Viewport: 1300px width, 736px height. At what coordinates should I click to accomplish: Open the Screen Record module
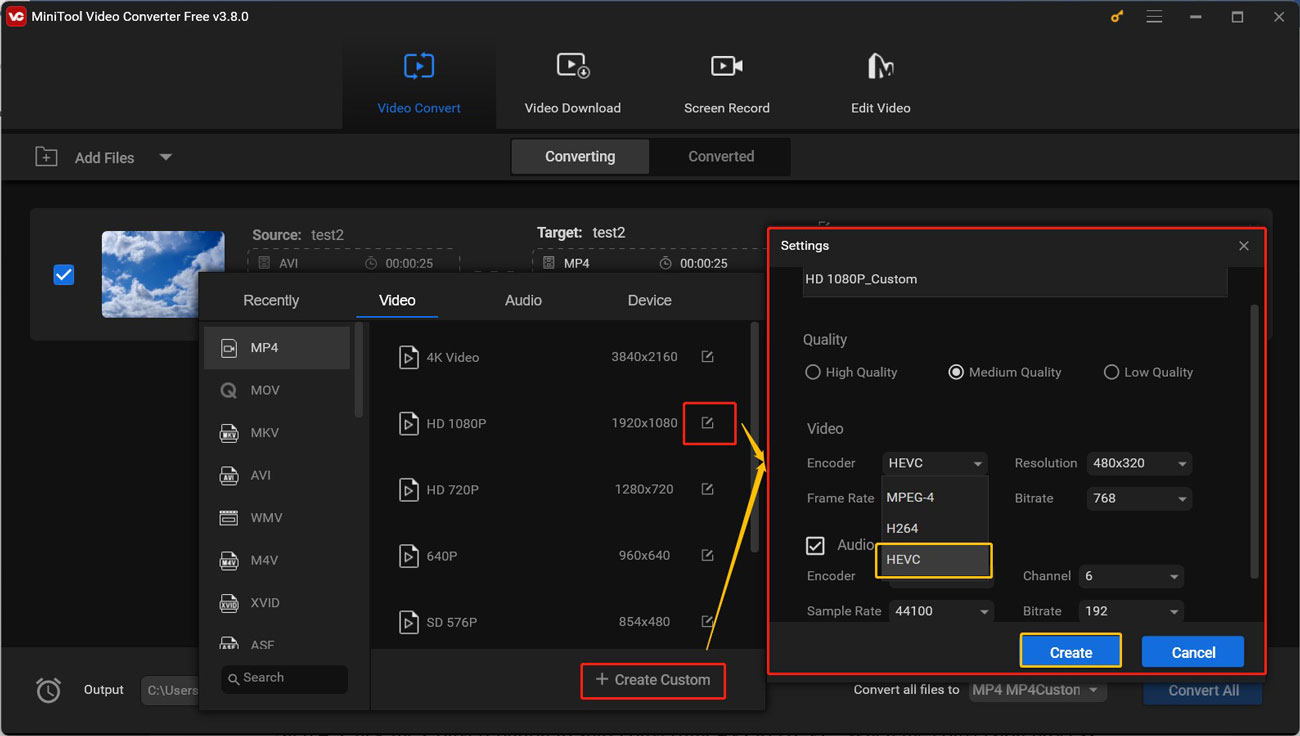[x=727, y=85]
